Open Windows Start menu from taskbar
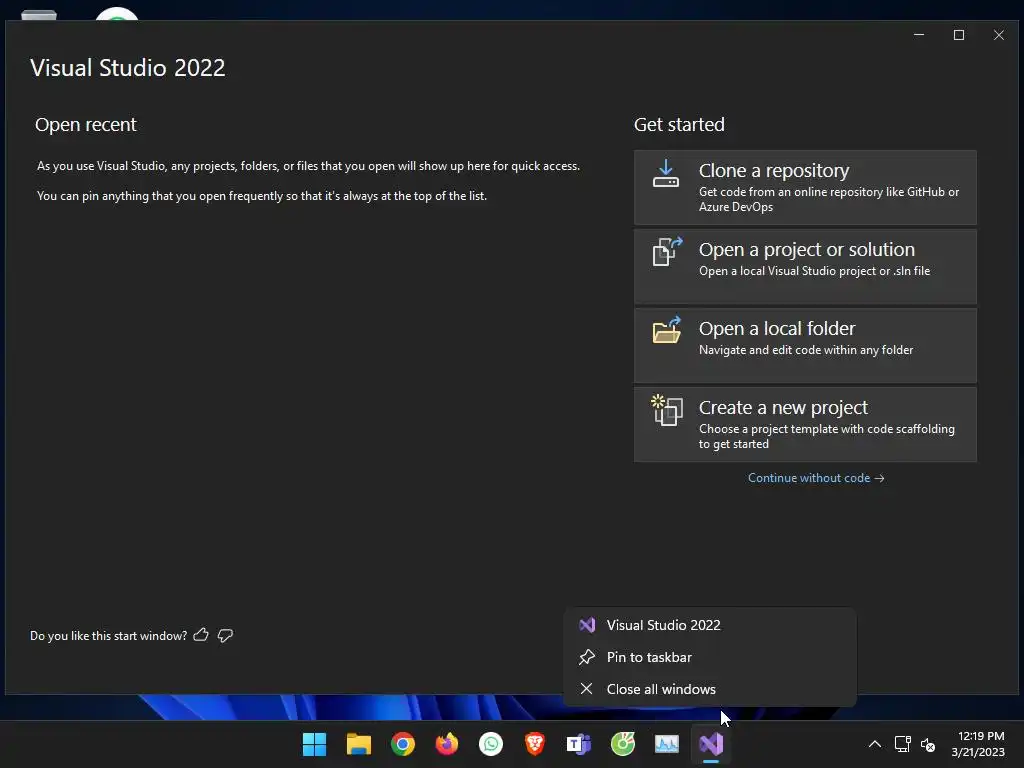Viewport: 1024px width, 768px height. pyautogui.click(x=314, y=744)
